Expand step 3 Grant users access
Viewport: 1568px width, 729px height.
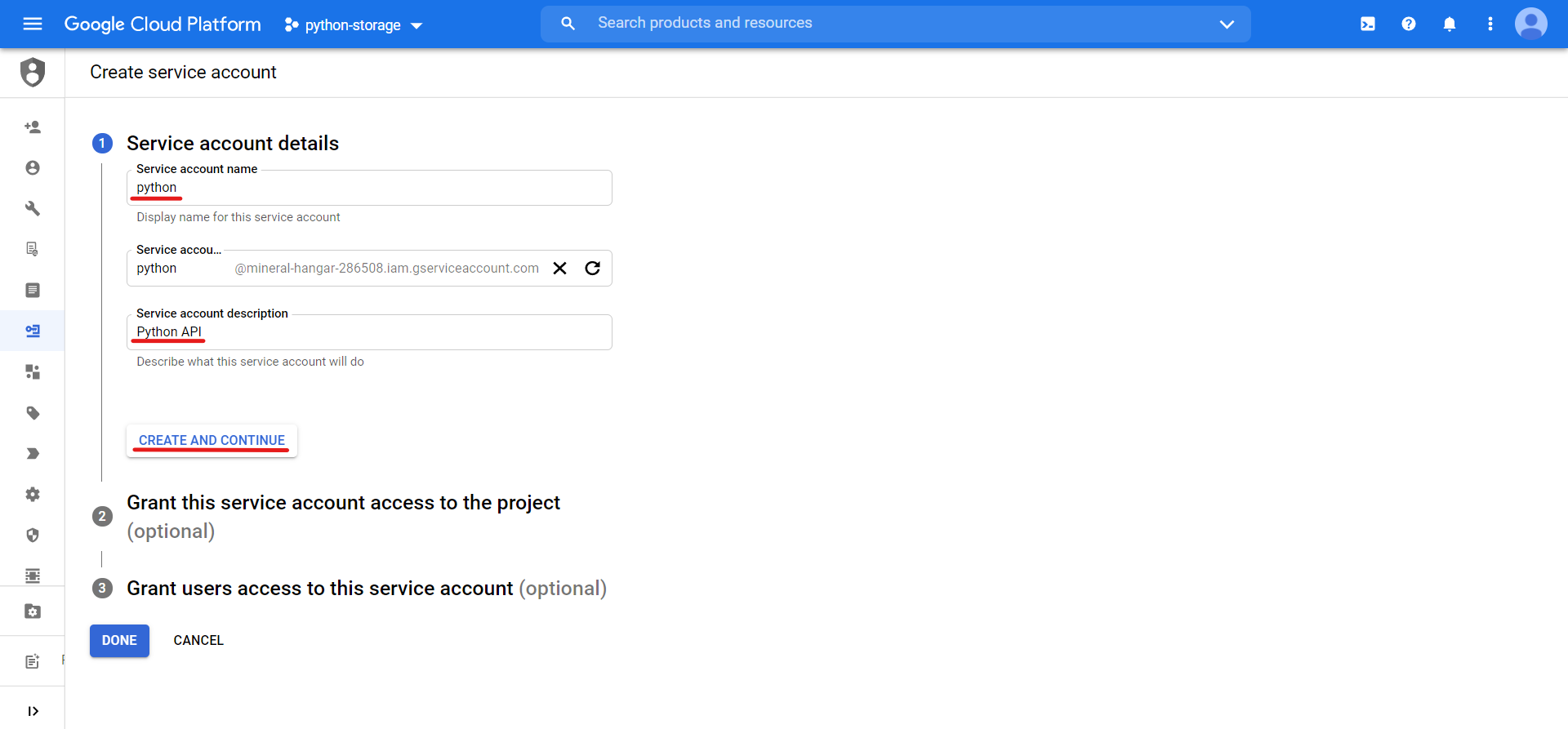click(x=366, y=589)
